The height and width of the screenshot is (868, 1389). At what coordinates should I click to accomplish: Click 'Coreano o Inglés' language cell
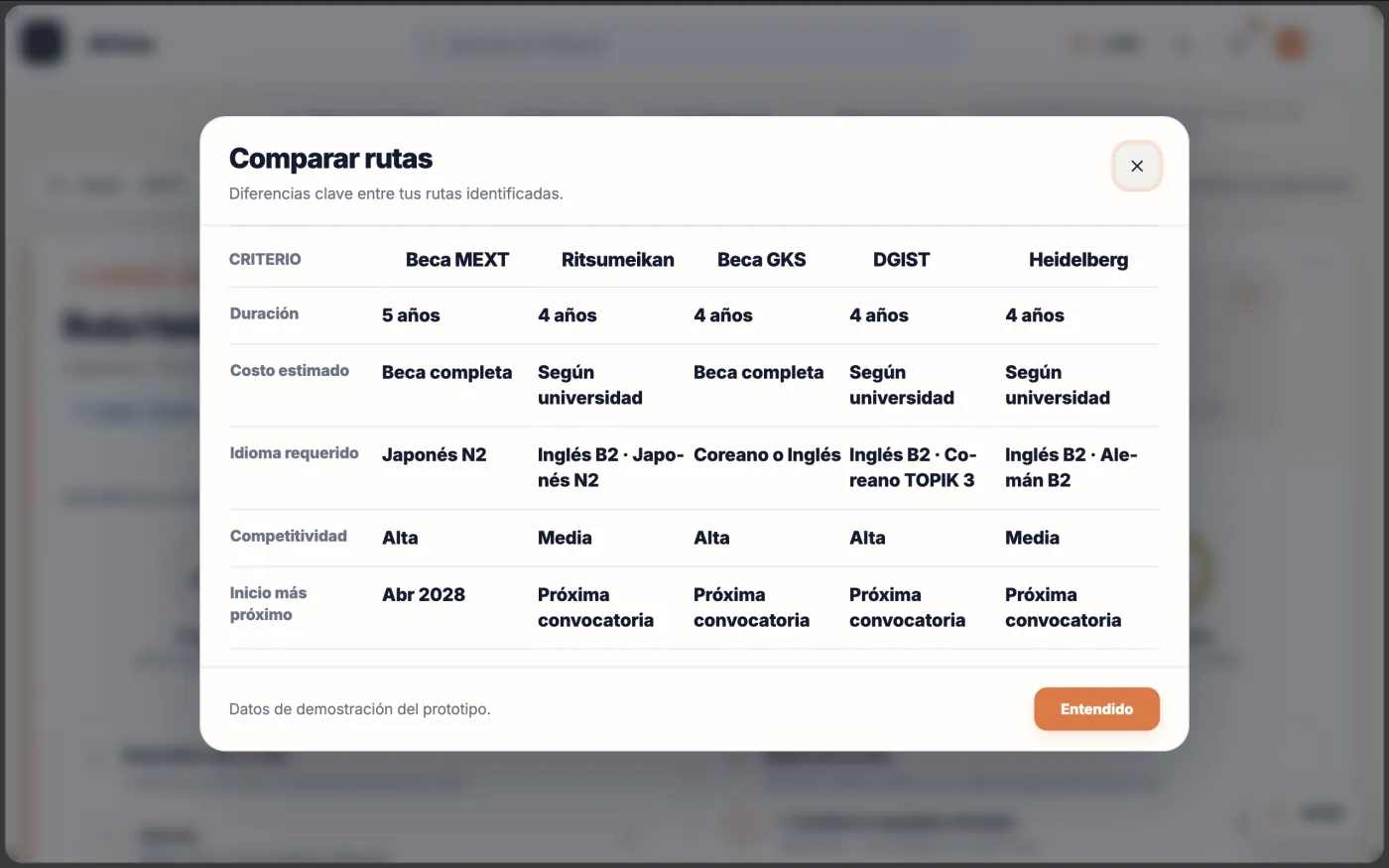pos(767,455)
